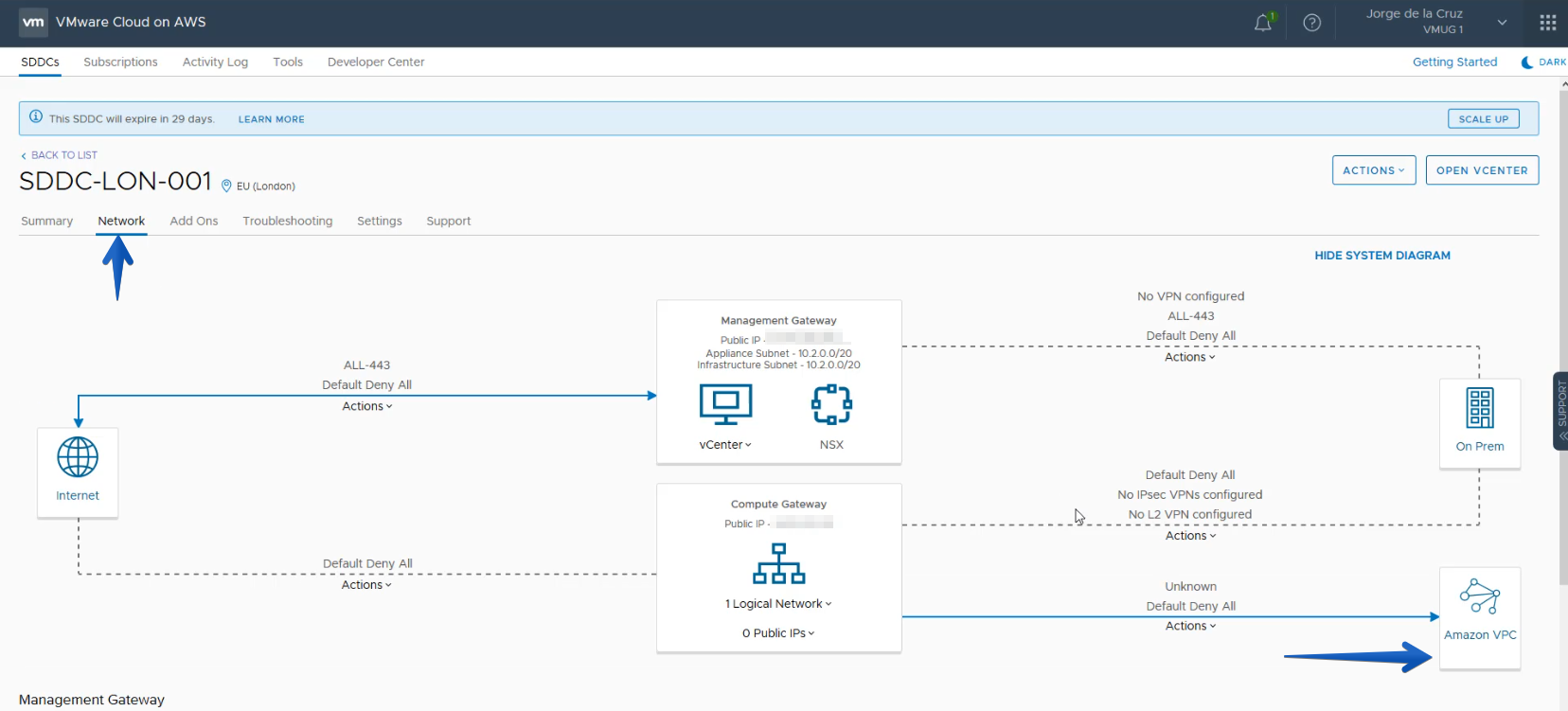The height and width of the screenshot is (711, 1568).
Task: Click the Internet label
Action: [x=78, y=496]
